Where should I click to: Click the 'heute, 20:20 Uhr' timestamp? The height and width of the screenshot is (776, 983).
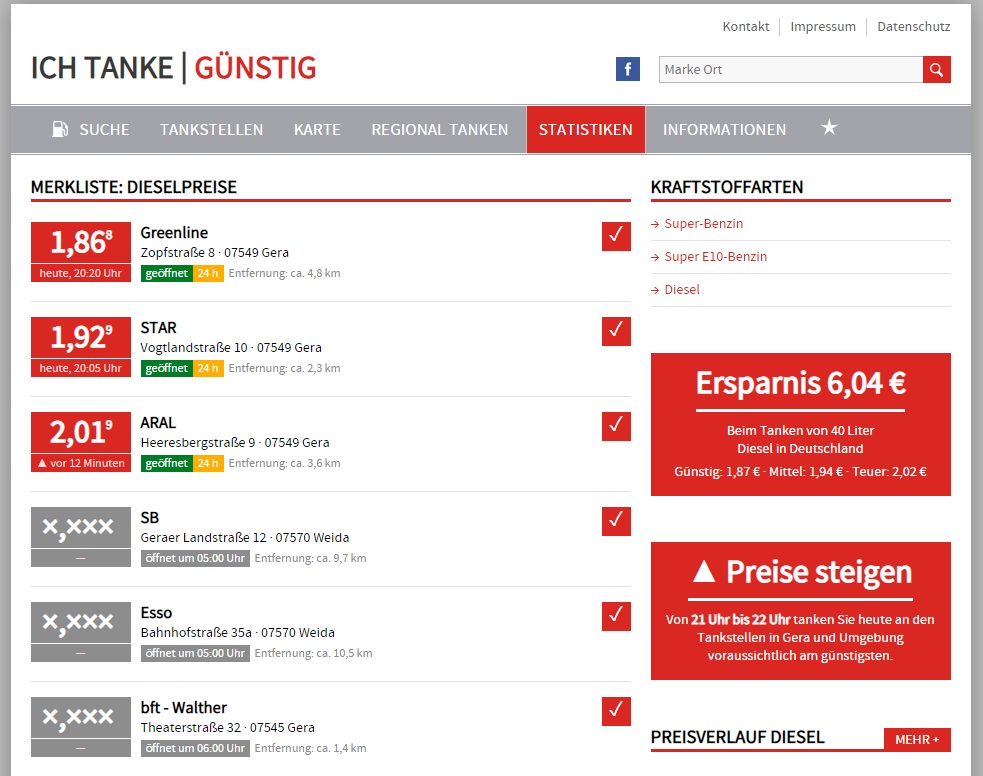pos(81,273)
